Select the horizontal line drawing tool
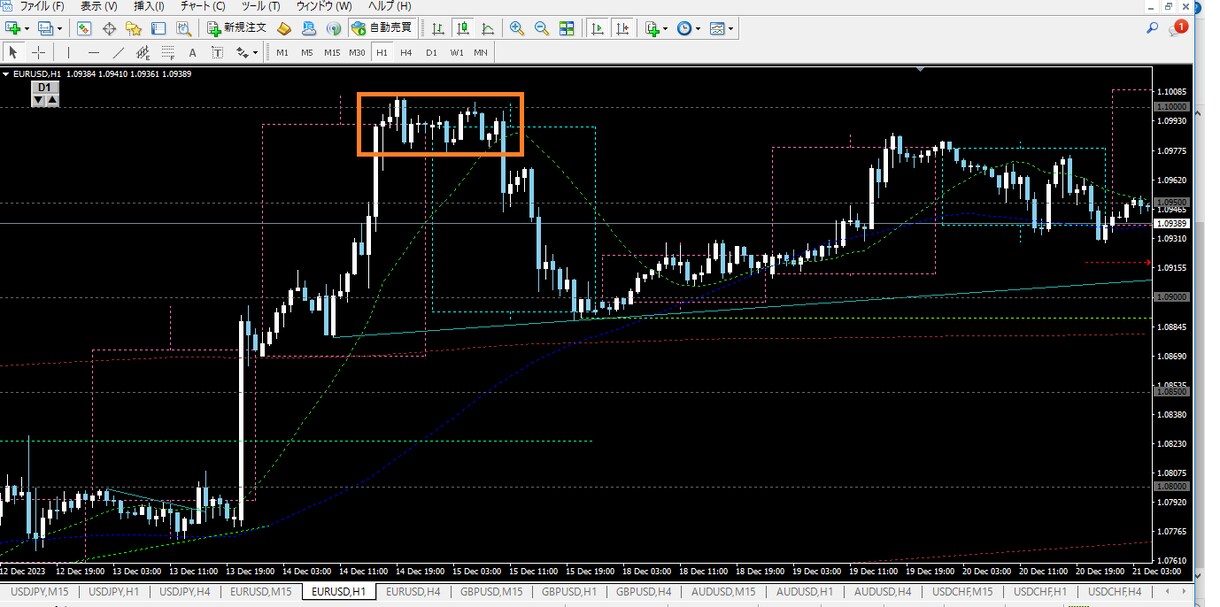The height and width of the screenshot is (607, 1220). 94,52
